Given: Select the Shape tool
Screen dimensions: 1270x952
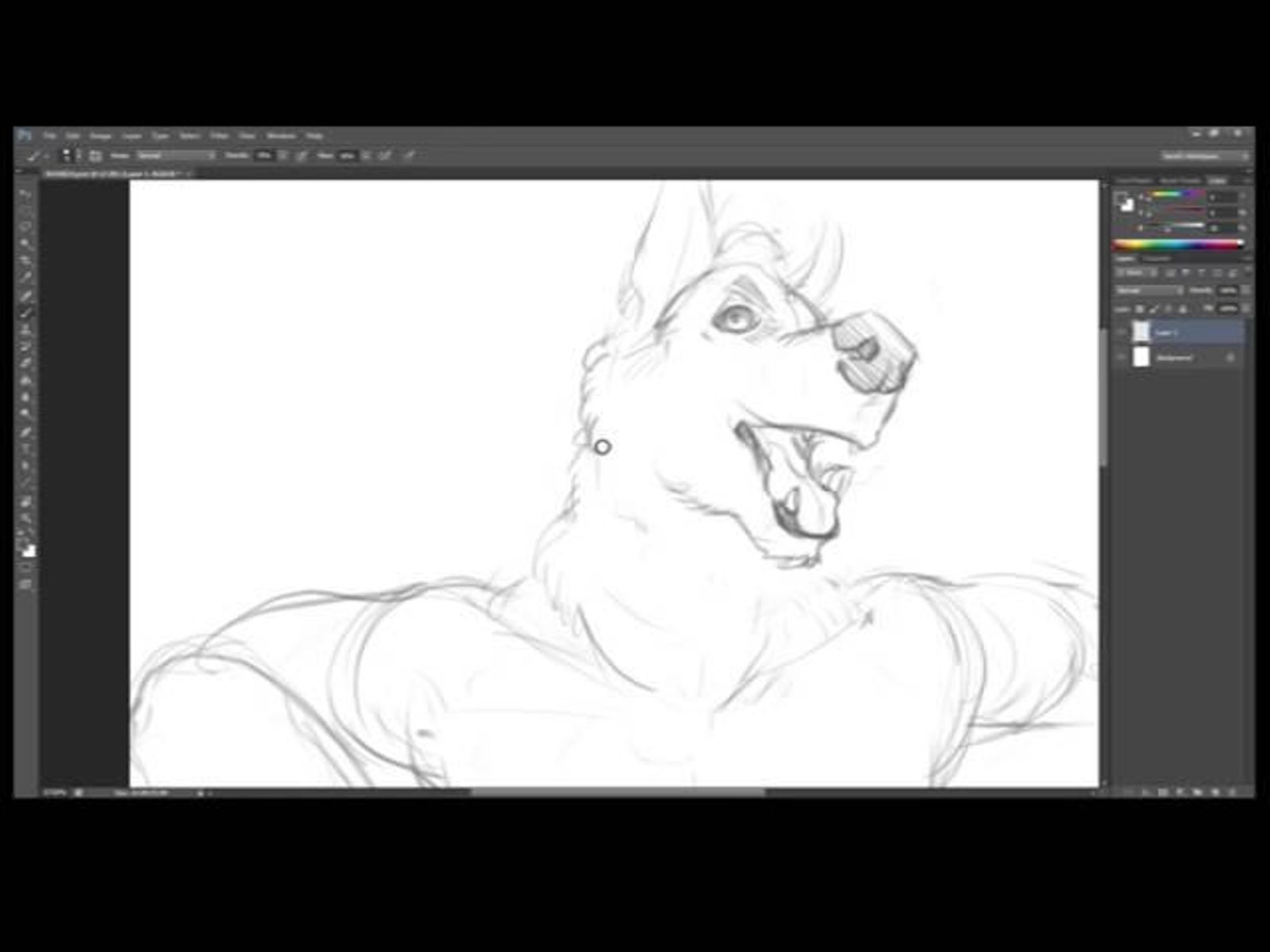Looking at the screenshot, I should pos(25,483).
